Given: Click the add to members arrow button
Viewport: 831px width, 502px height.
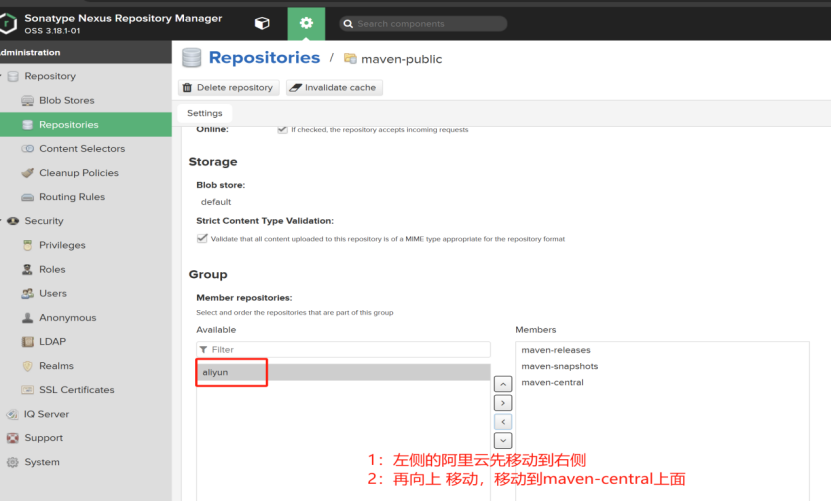Looking at the screenshot, I should (x=503, y=403).
